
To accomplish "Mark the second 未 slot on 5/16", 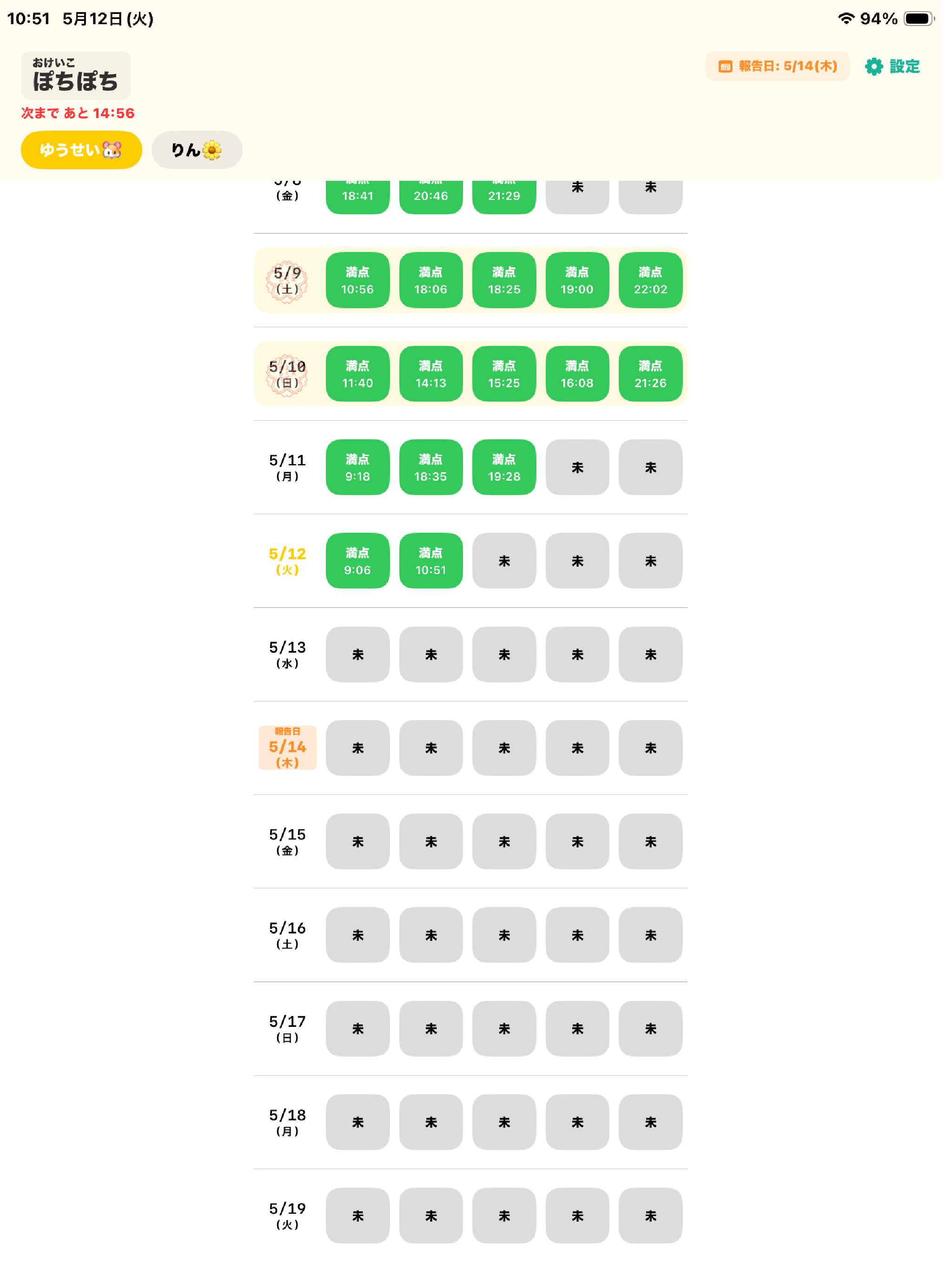I will click(x=430, y=935).
